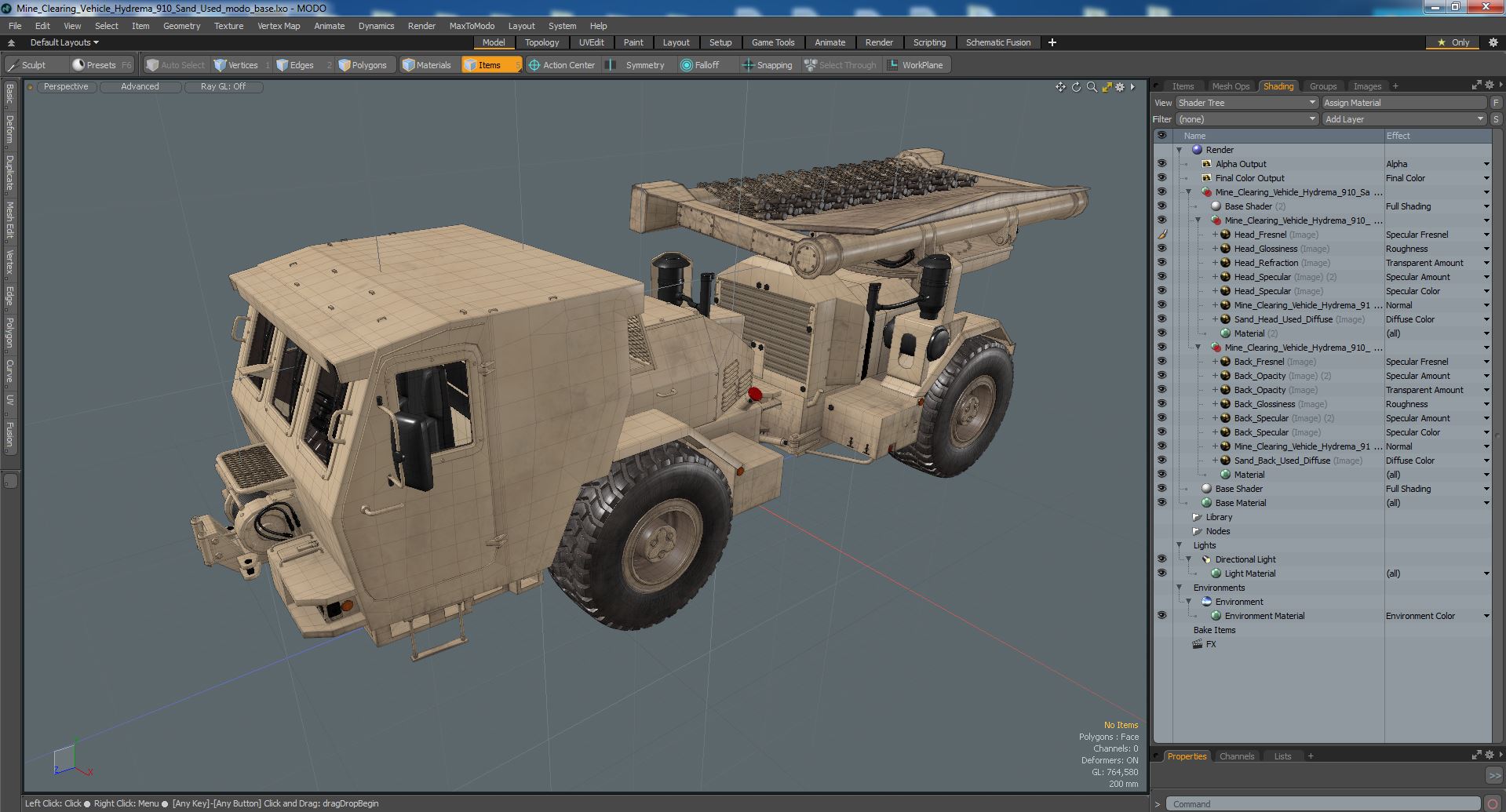Open the Deform vertical sidebar tab

click(9, 129)
